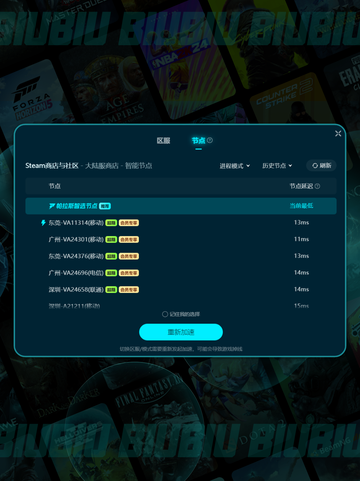This screenshot has height=481, width=360.
Task: Select the highlighted 智选节点 smart node row
Action: tap(181, 206)
